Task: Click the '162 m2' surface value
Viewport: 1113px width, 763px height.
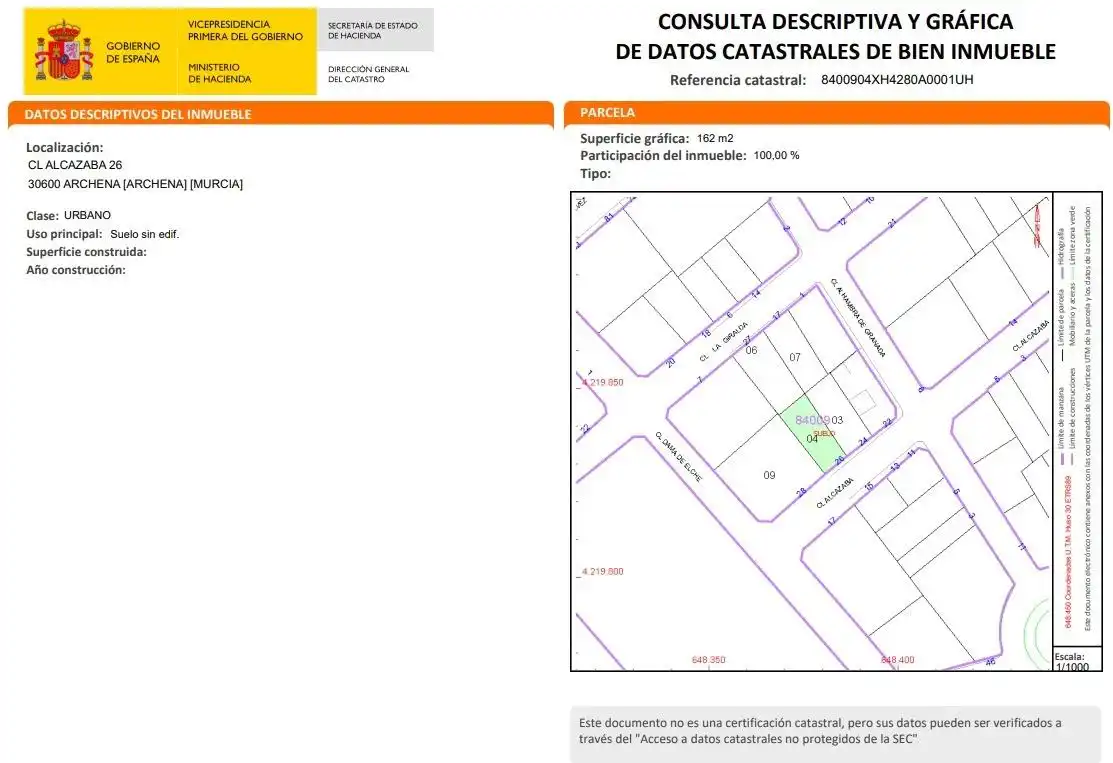Action: click(715, 138)
